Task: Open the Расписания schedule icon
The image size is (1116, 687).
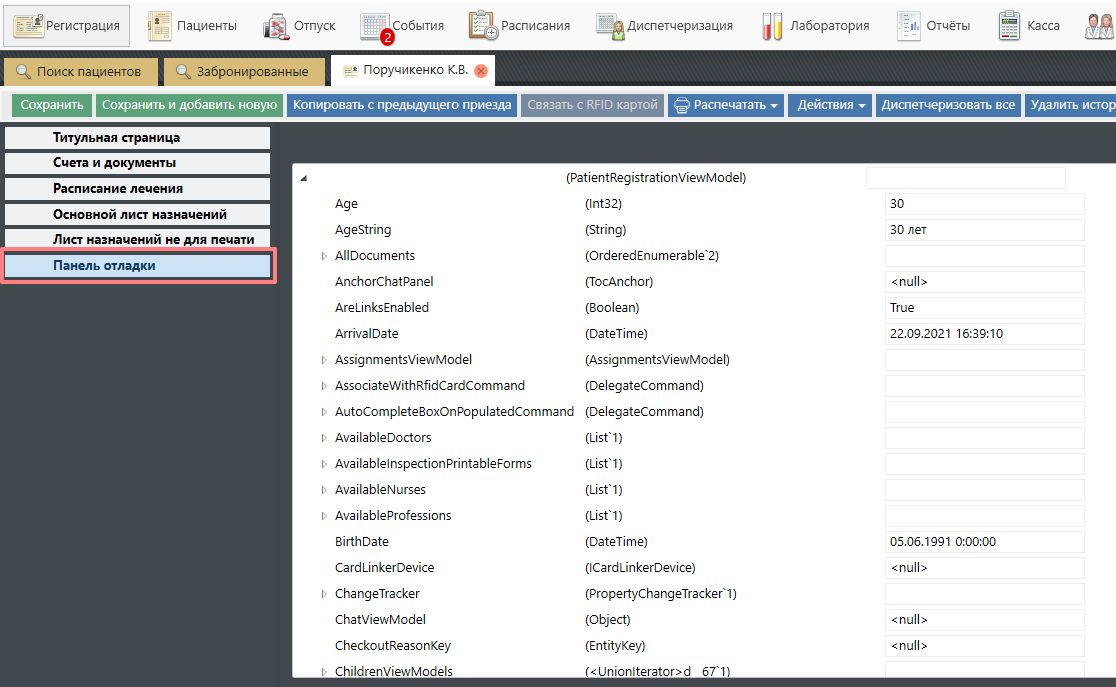Action: (x=483, y=26)
